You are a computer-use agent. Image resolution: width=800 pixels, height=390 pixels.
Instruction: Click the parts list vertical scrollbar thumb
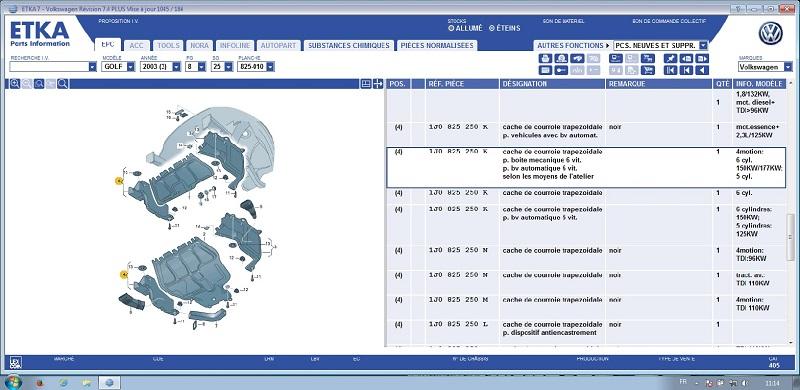pos(790,228)
